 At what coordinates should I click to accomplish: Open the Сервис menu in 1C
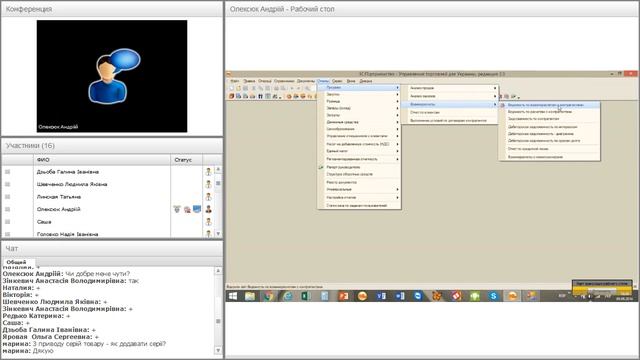click(337, 81)
